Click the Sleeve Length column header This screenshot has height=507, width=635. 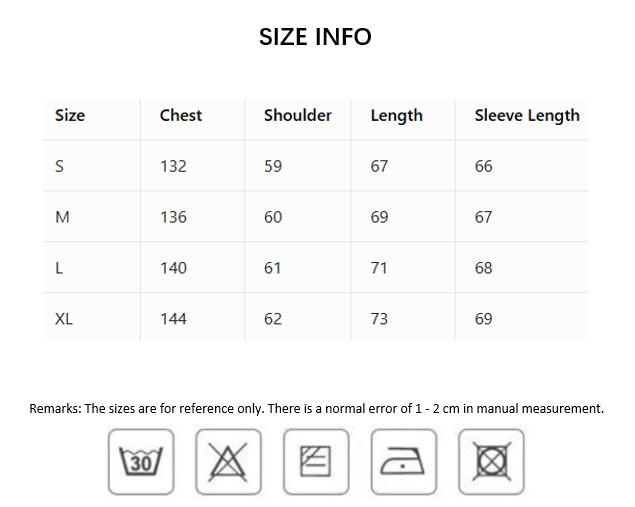click(x=527, y=115)
